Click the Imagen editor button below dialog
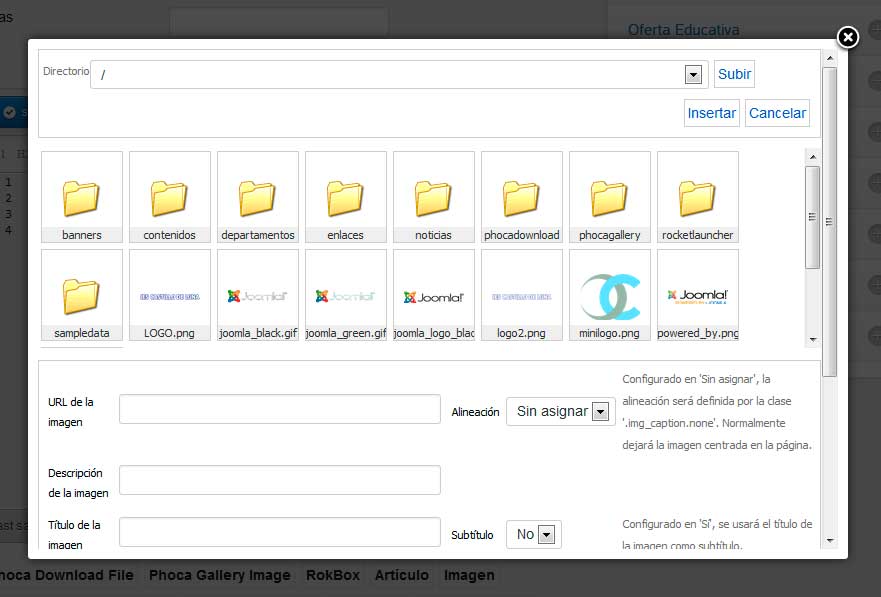The height and width of the screenshot is (597, 881). tap(468, 575)
